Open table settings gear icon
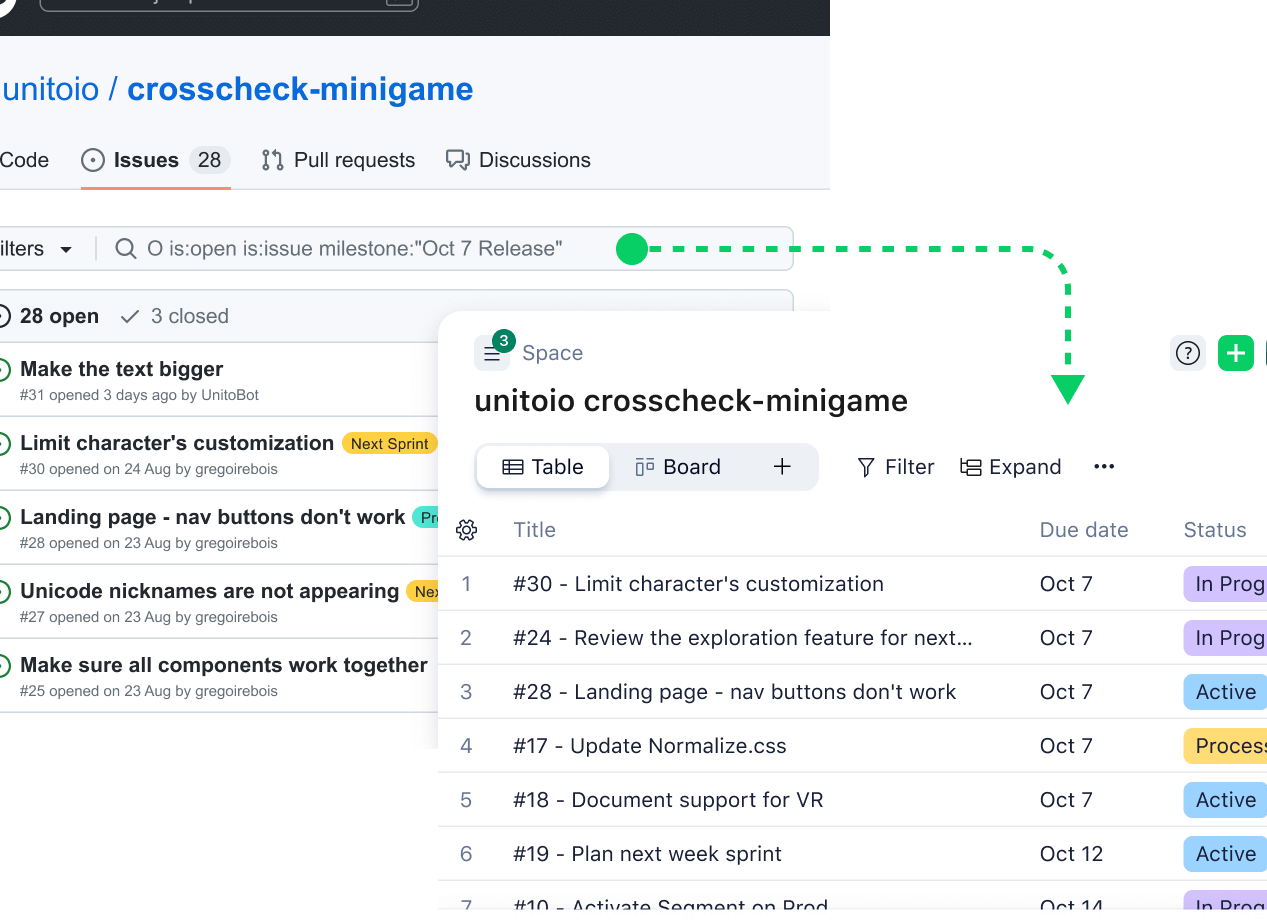This screenshot has width=1267, height=921. tap(466, 530)
